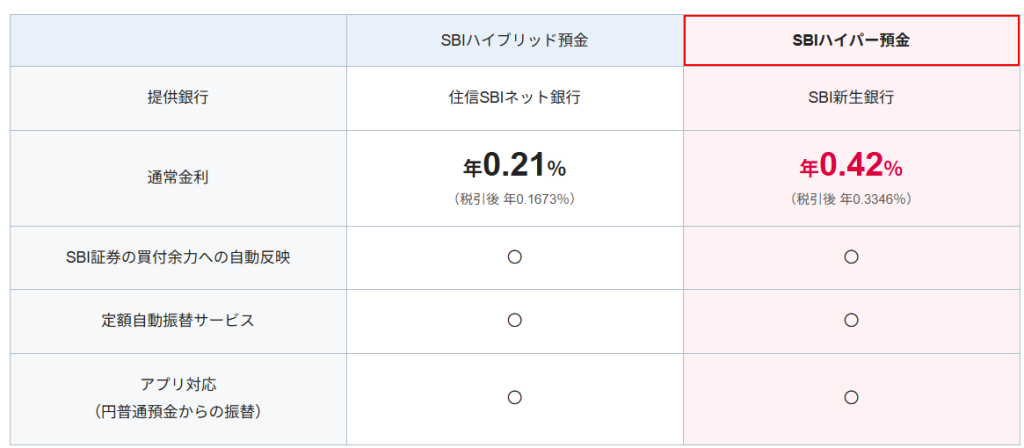Click the 税引後 年0.3346% note
This screenshot has height=448, width=1024.
point(851,199)
